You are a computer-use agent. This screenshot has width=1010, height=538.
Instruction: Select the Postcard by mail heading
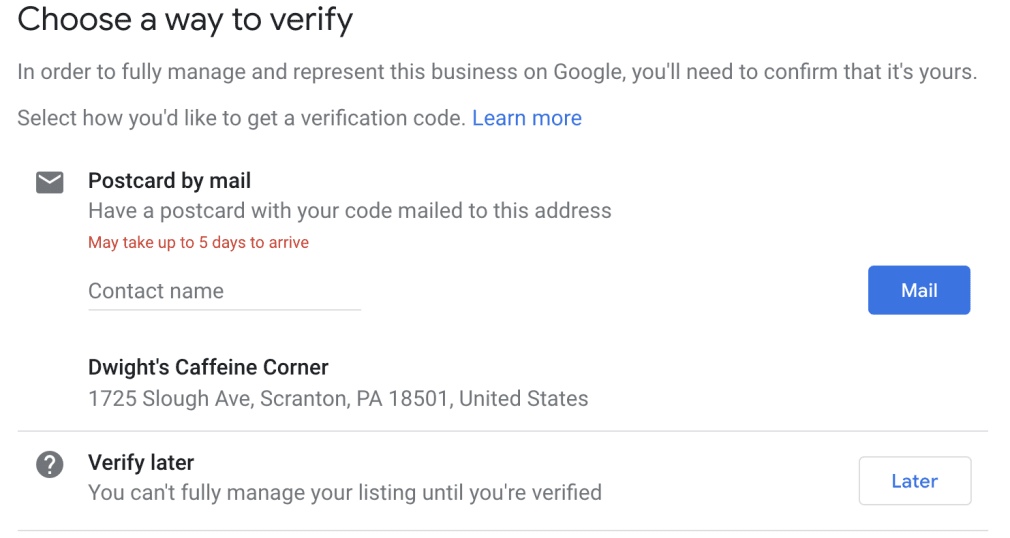click(169, 181)
